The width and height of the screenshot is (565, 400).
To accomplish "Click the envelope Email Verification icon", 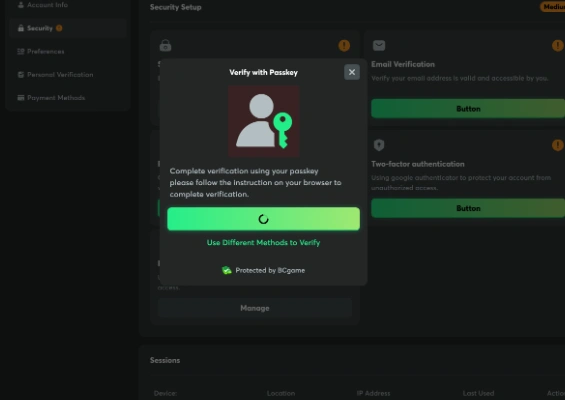I will point(379,45).
